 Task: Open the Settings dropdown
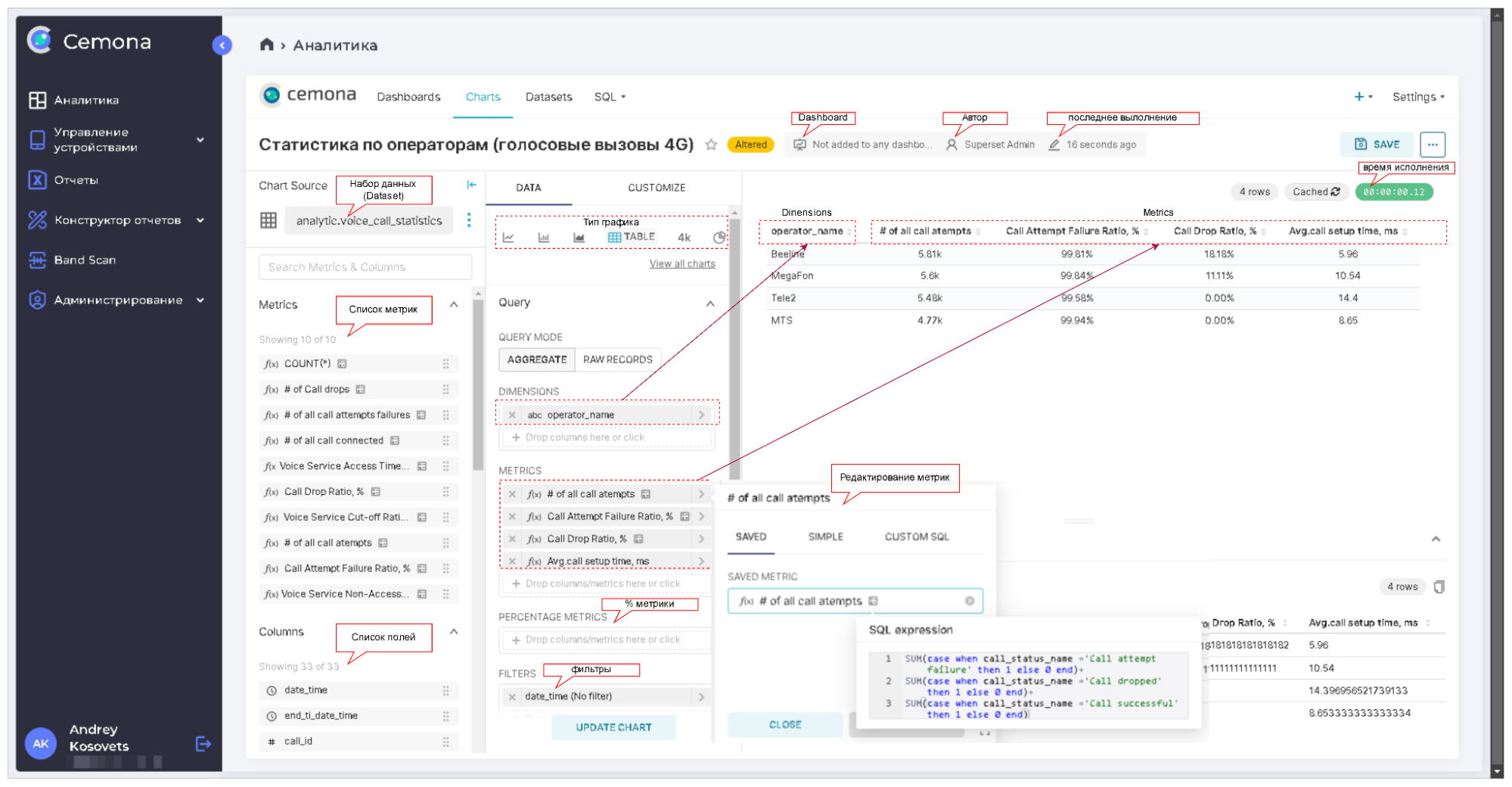pyautogui.click(x=1417, y=97)
